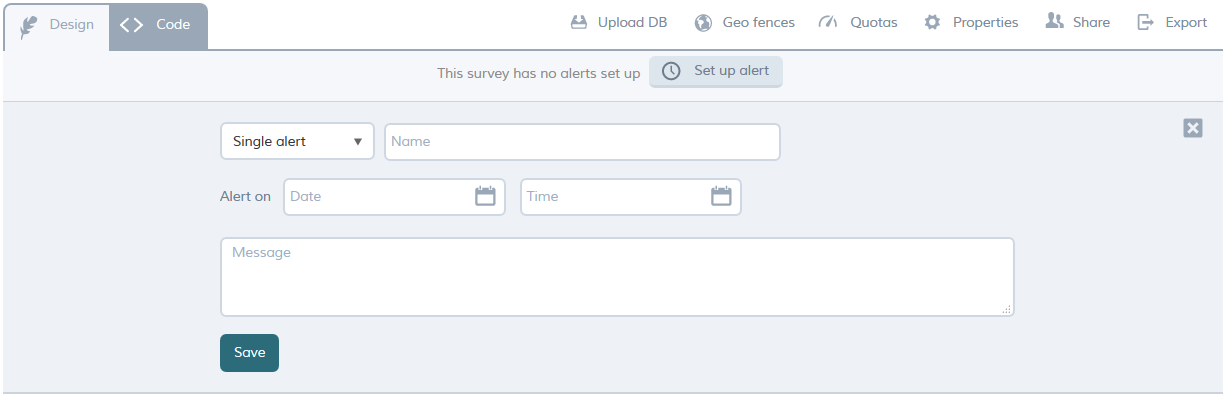The height and width of the screenshot is (394, 1225).
Task: Select the Design tab
Action: coord(56,26)
